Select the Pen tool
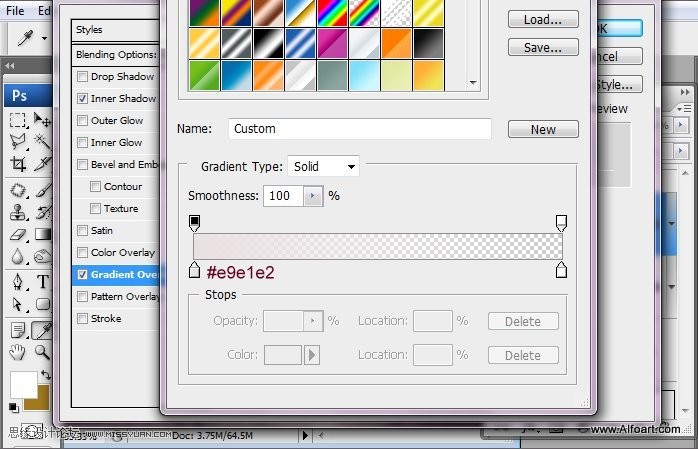This screenshot has width=698, height=449. [18, 282]
